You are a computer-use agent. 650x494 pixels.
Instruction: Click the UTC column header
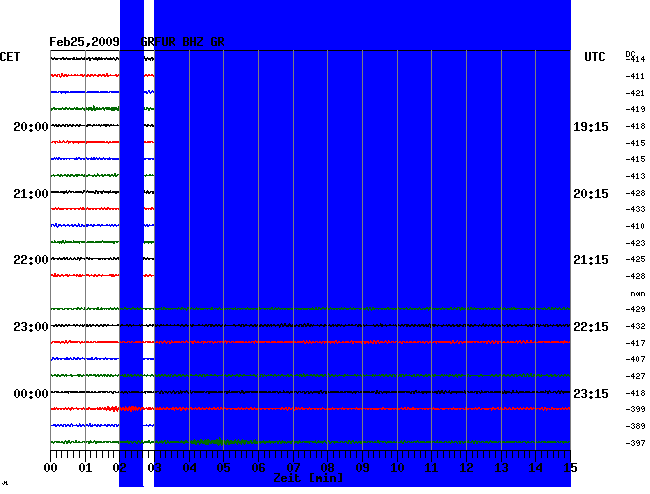coord(594,57)
